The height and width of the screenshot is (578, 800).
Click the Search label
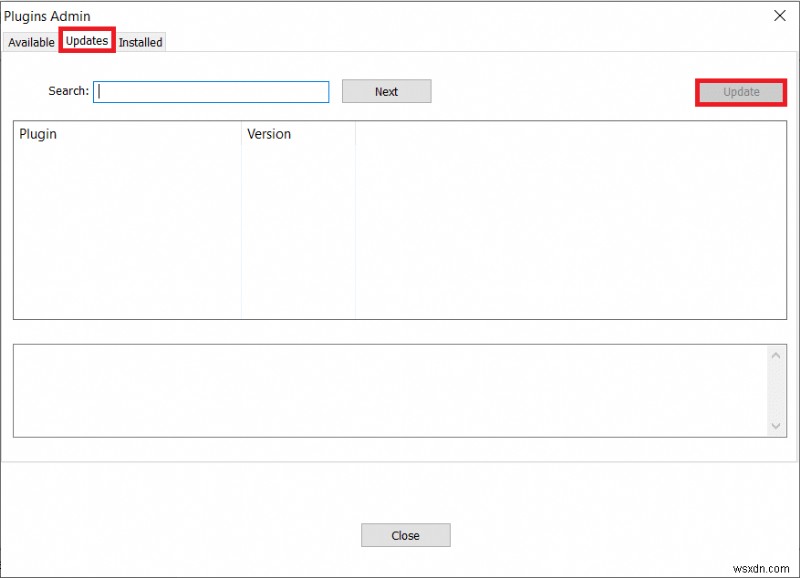68,91
